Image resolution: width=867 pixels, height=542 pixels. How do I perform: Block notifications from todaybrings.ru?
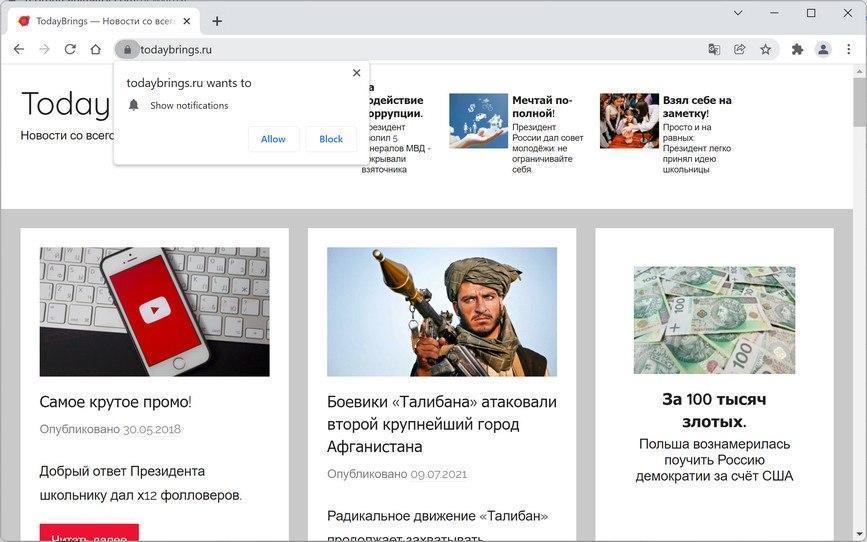(x=331, y=139)
